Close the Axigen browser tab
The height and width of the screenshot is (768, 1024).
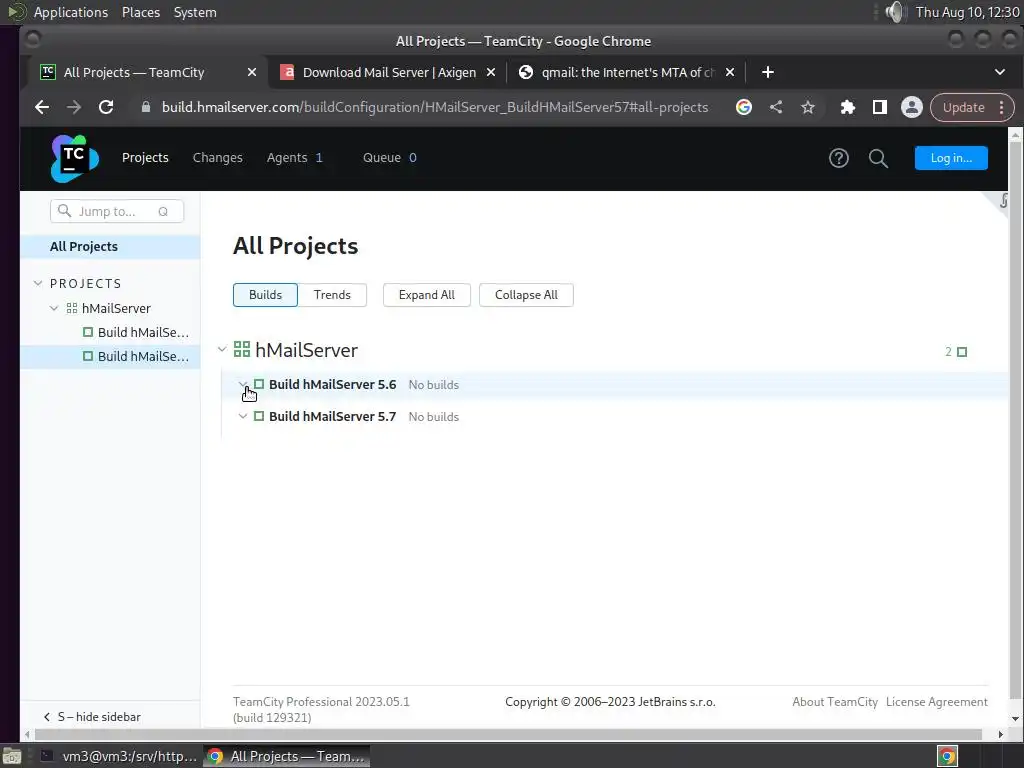(x=491, y=72)
